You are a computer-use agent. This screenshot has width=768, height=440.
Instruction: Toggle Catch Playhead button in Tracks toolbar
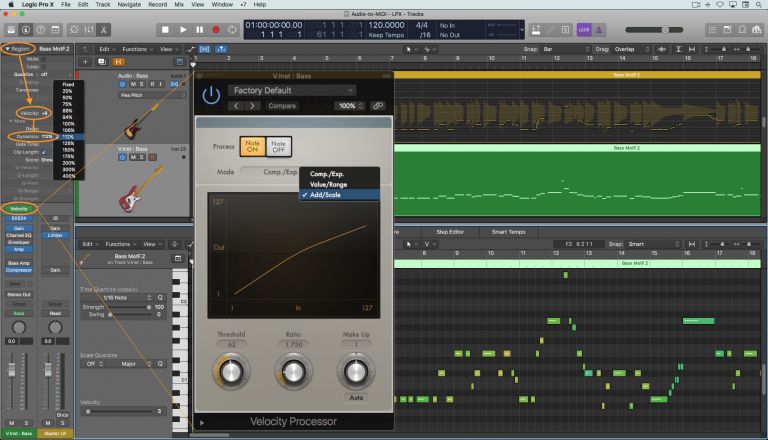[221, 49]
